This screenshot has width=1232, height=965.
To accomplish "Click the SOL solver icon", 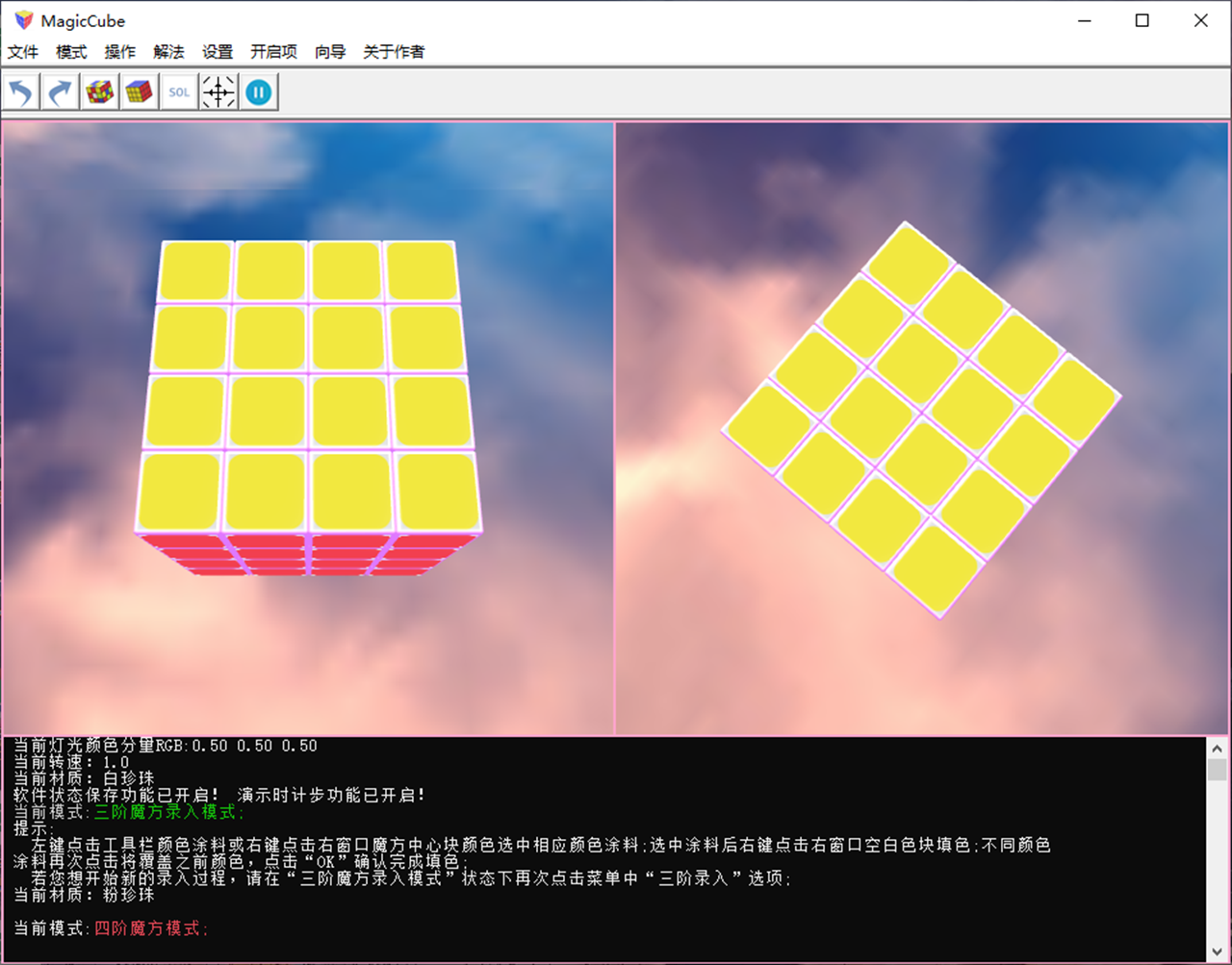I will point(178,91).
